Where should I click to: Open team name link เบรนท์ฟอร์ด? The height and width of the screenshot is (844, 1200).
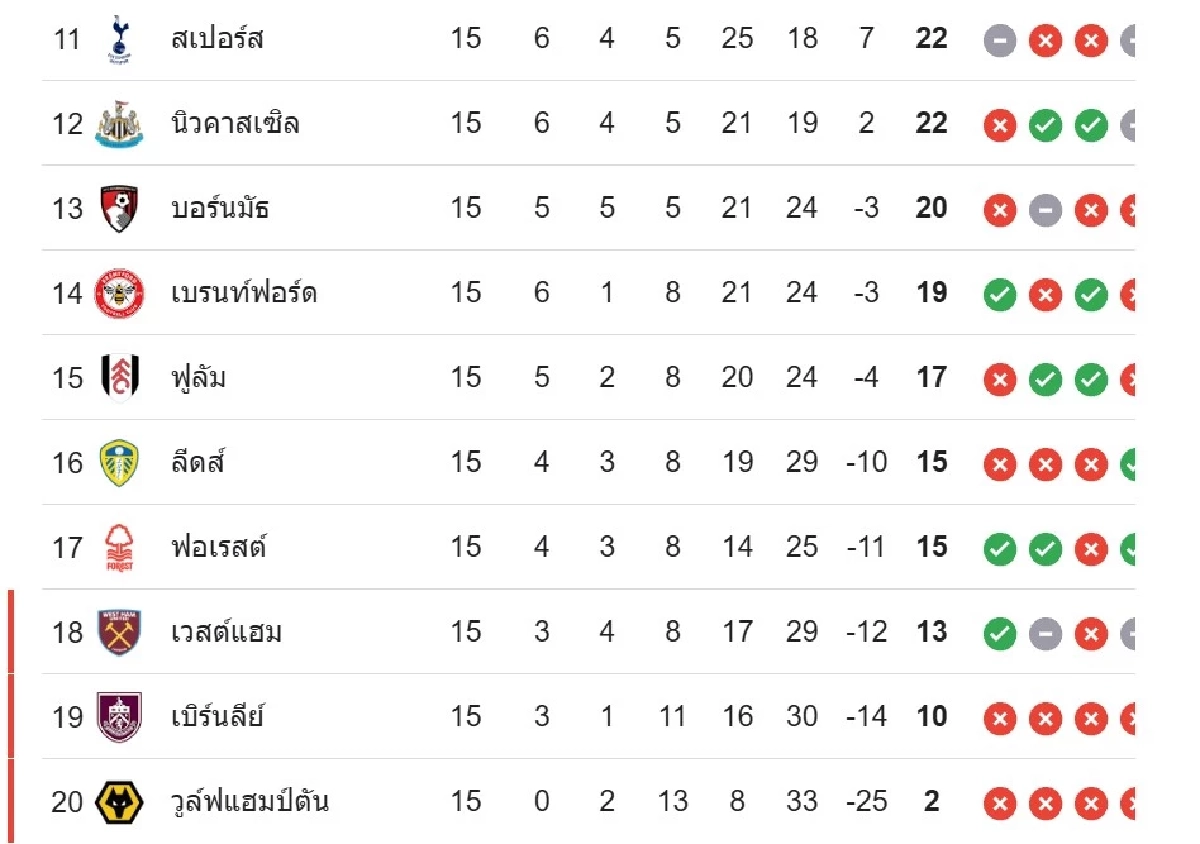(244, 294)
